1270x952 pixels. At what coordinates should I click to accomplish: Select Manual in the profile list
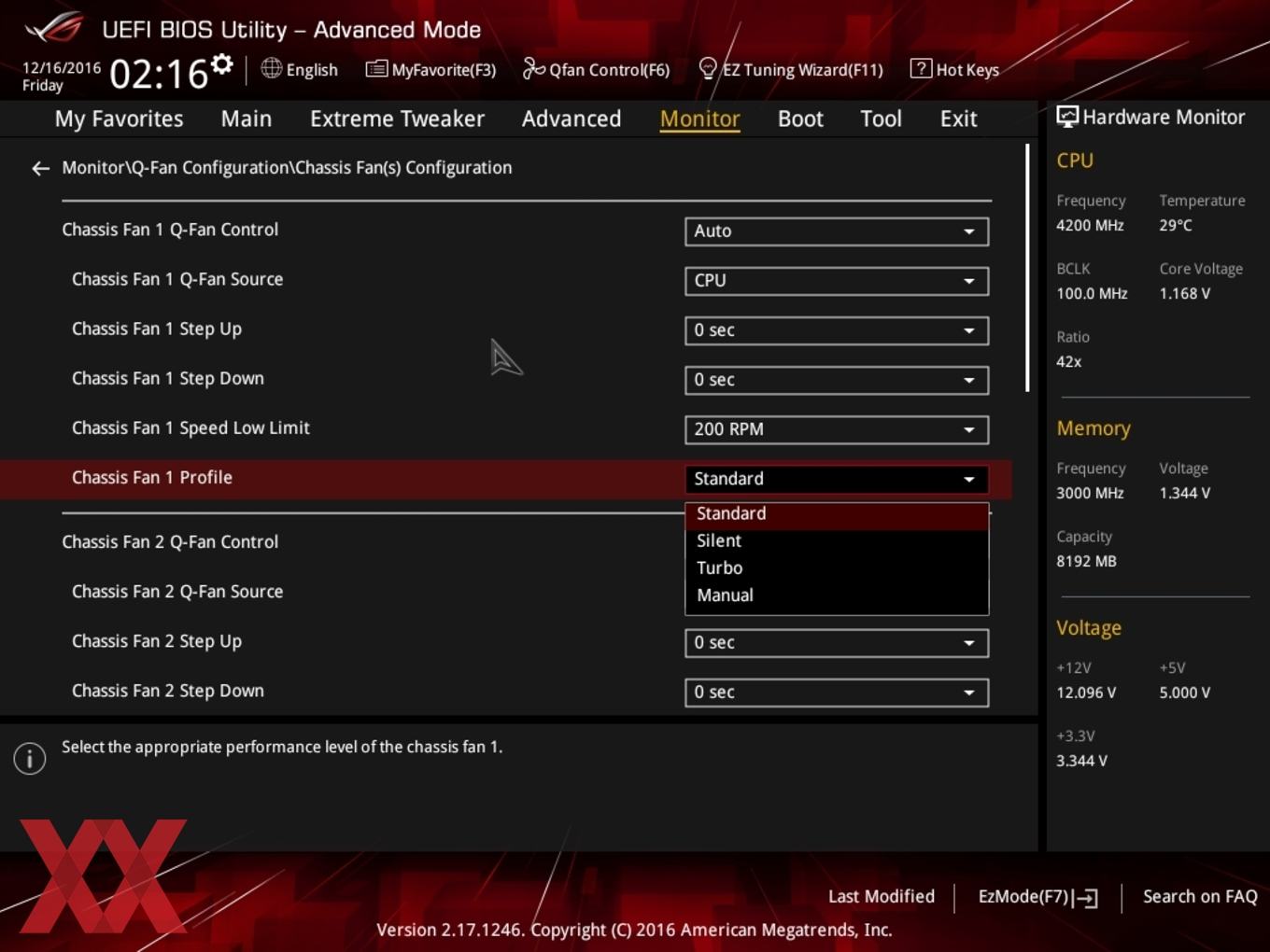click(837, 595)
